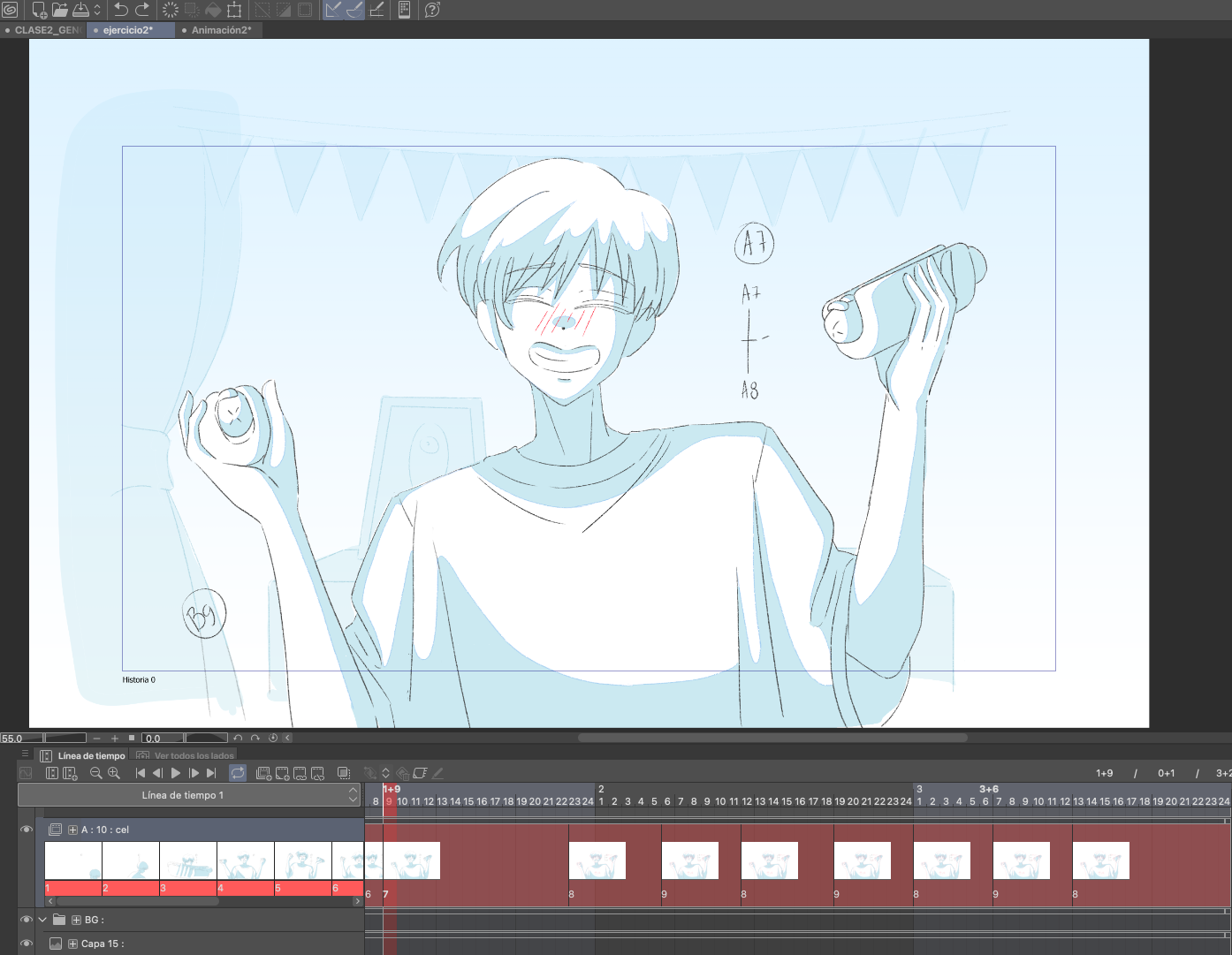
Task: Go to the previous frame
Action: click(x=157, y=773)
